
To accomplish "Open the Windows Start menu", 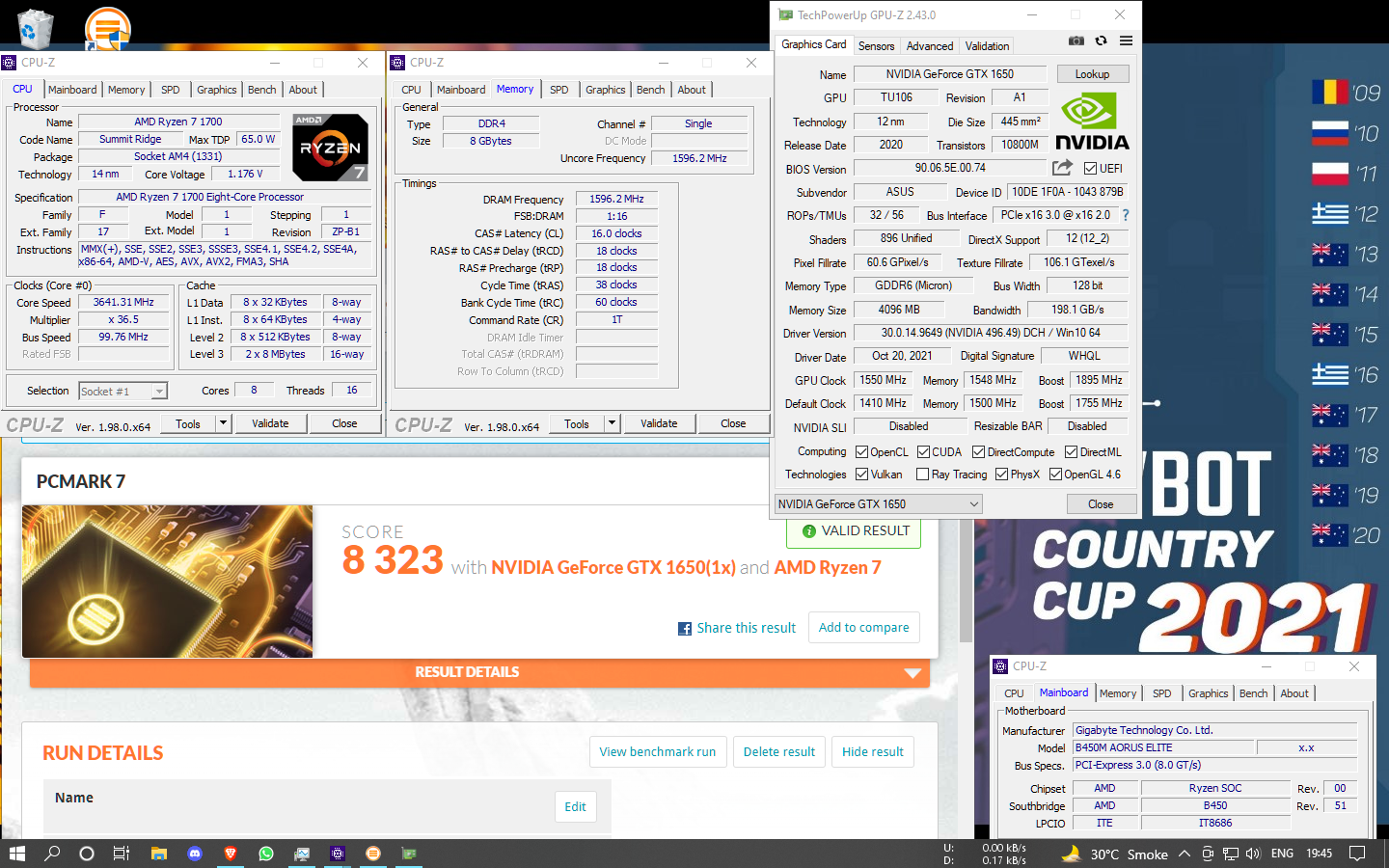I will click(x=16, y=854).
